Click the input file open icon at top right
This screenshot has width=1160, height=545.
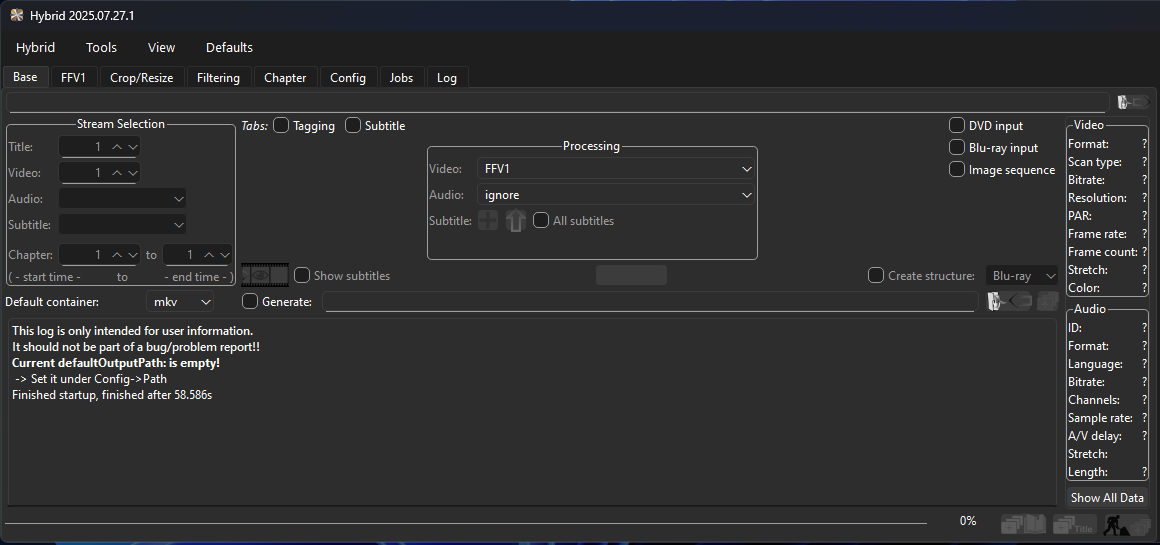click(1133, 102)
